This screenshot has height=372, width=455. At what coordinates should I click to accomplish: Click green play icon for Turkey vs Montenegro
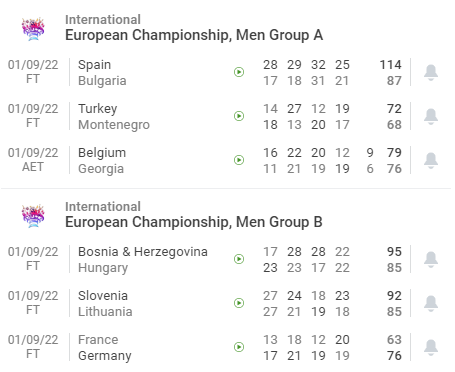click(239, 116)
